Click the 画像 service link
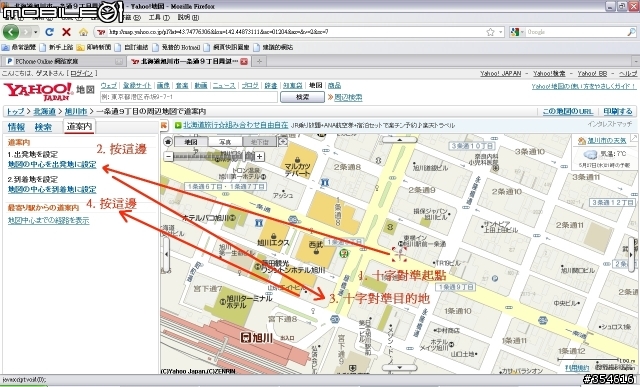Screen dimensions: 640x387 coord(163,85)
